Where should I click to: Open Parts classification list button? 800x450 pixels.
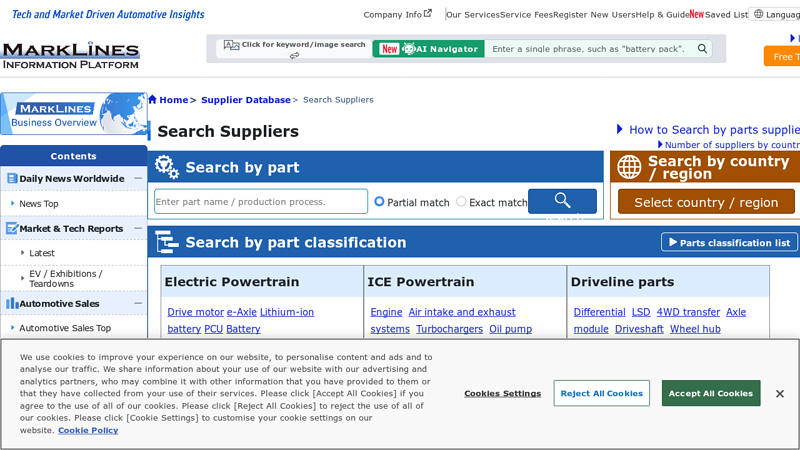[729, 242]
